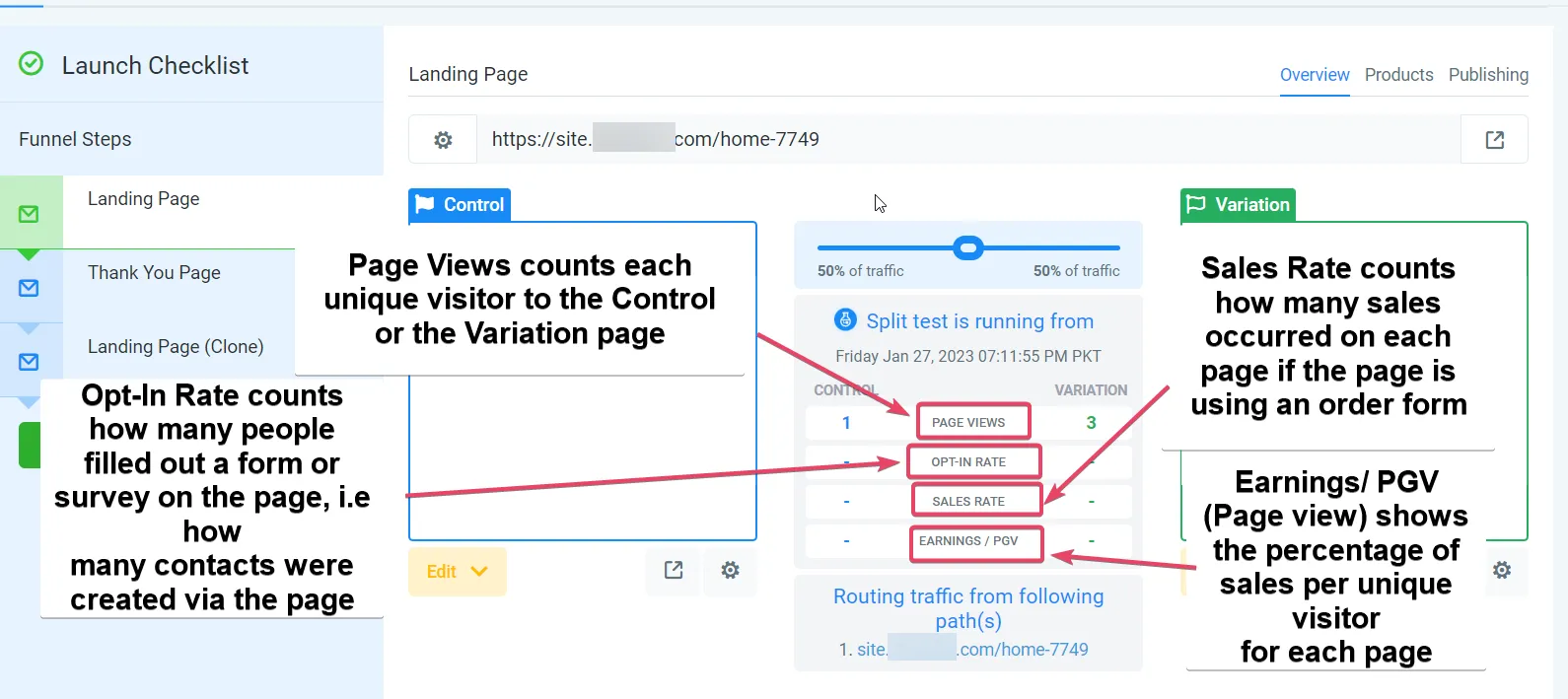Expand the Edit dropdown button
Screen dimensions: 1568x699
[458, 572]
